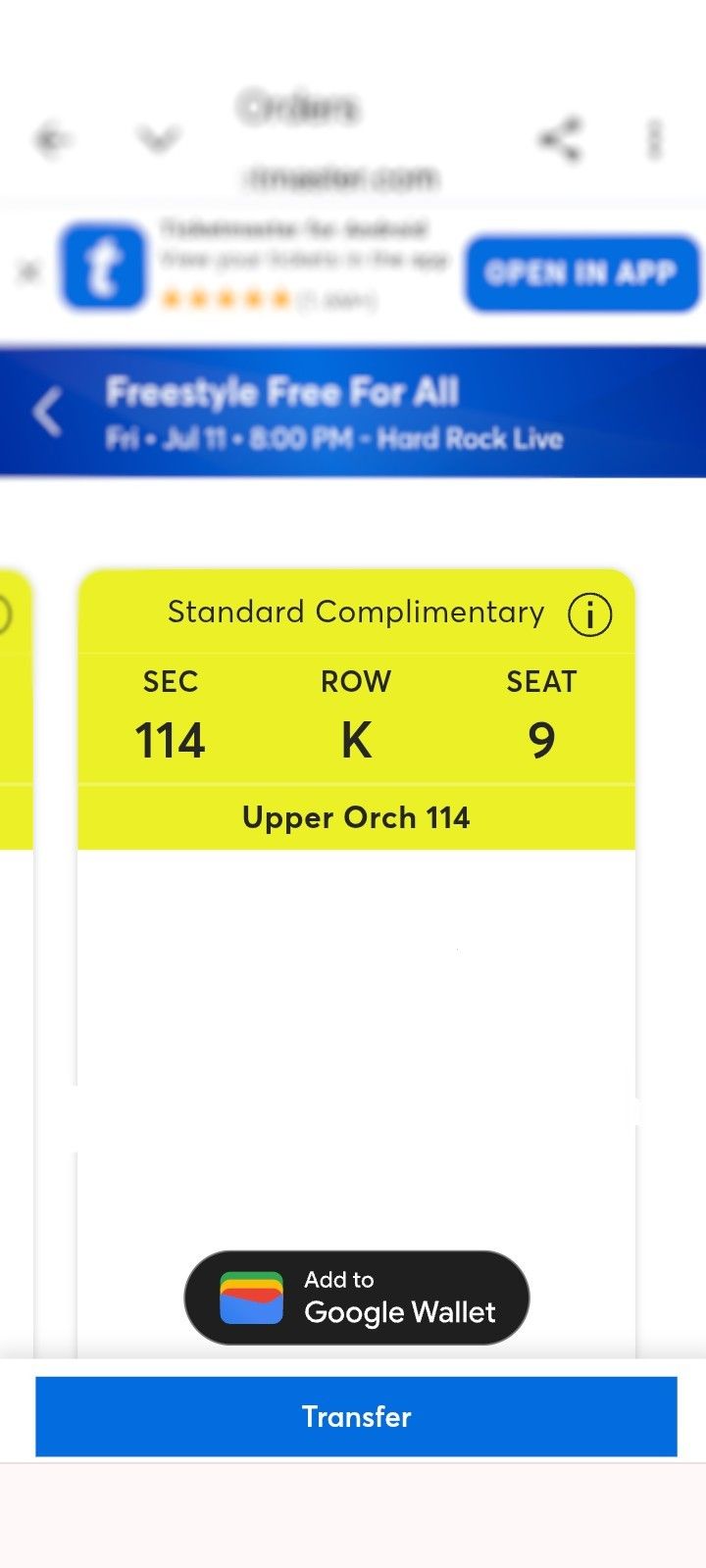Select the section 114 value
This screenshot has width=706, height=1568.
coord(170,740)
